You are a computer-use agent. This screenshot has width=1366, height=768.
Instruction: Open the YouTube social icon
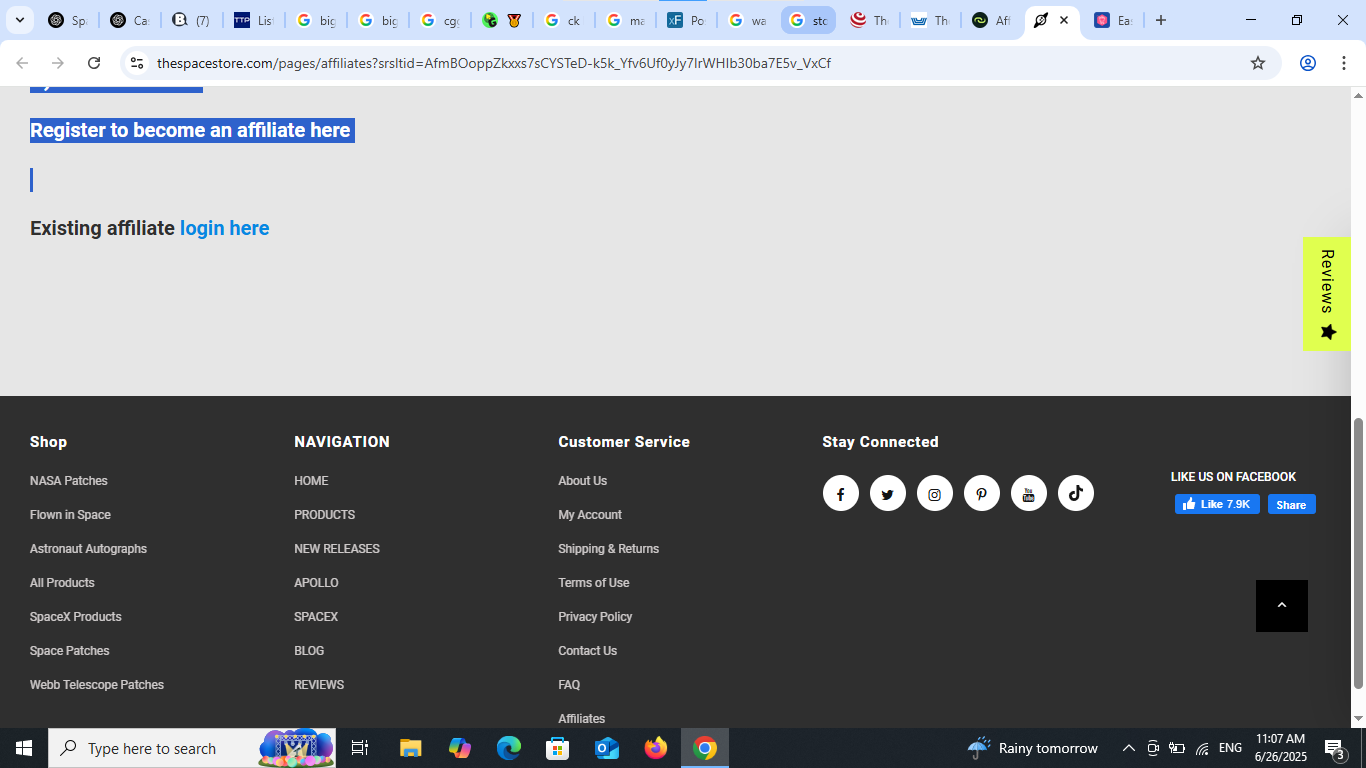[1028, 493]
